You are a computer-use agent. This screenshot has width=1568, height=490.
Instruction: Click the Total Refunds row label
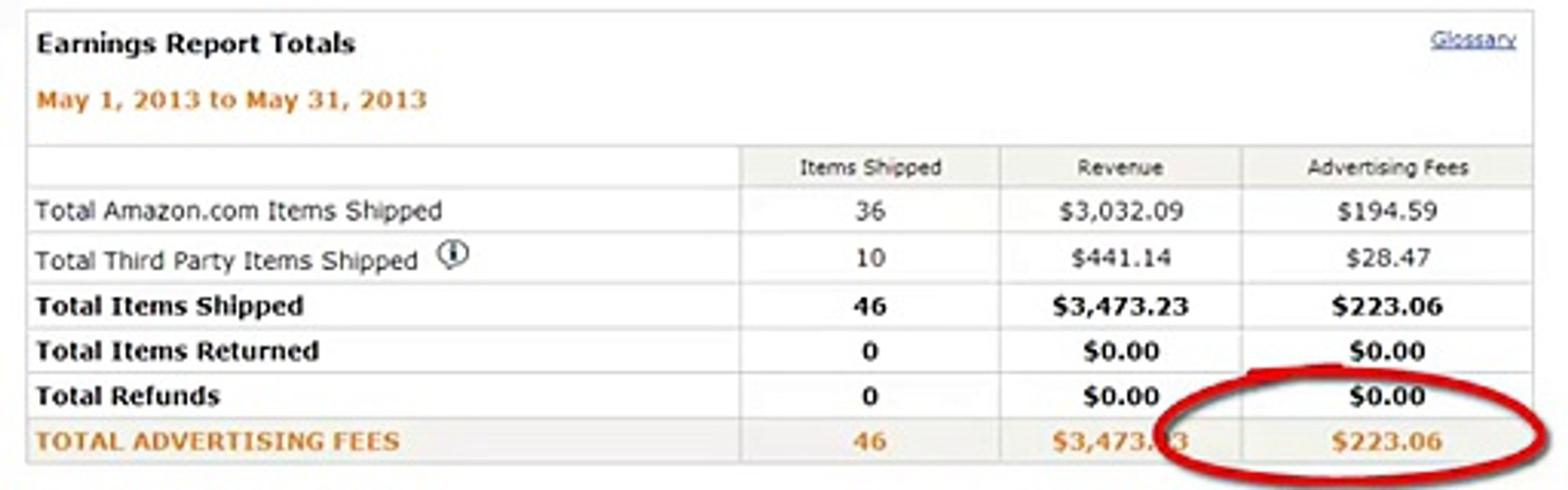point(128,396)
